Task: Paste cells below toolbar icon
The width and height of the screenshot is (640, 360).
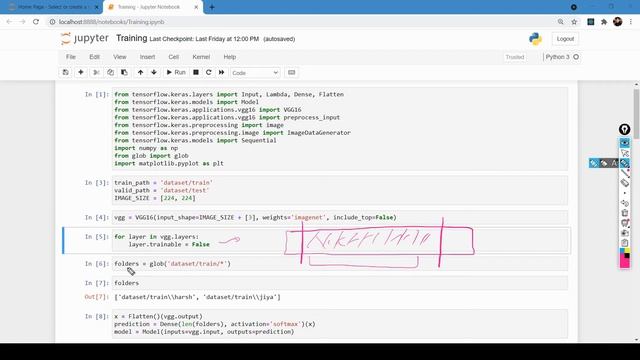Action: pos(124,72)
